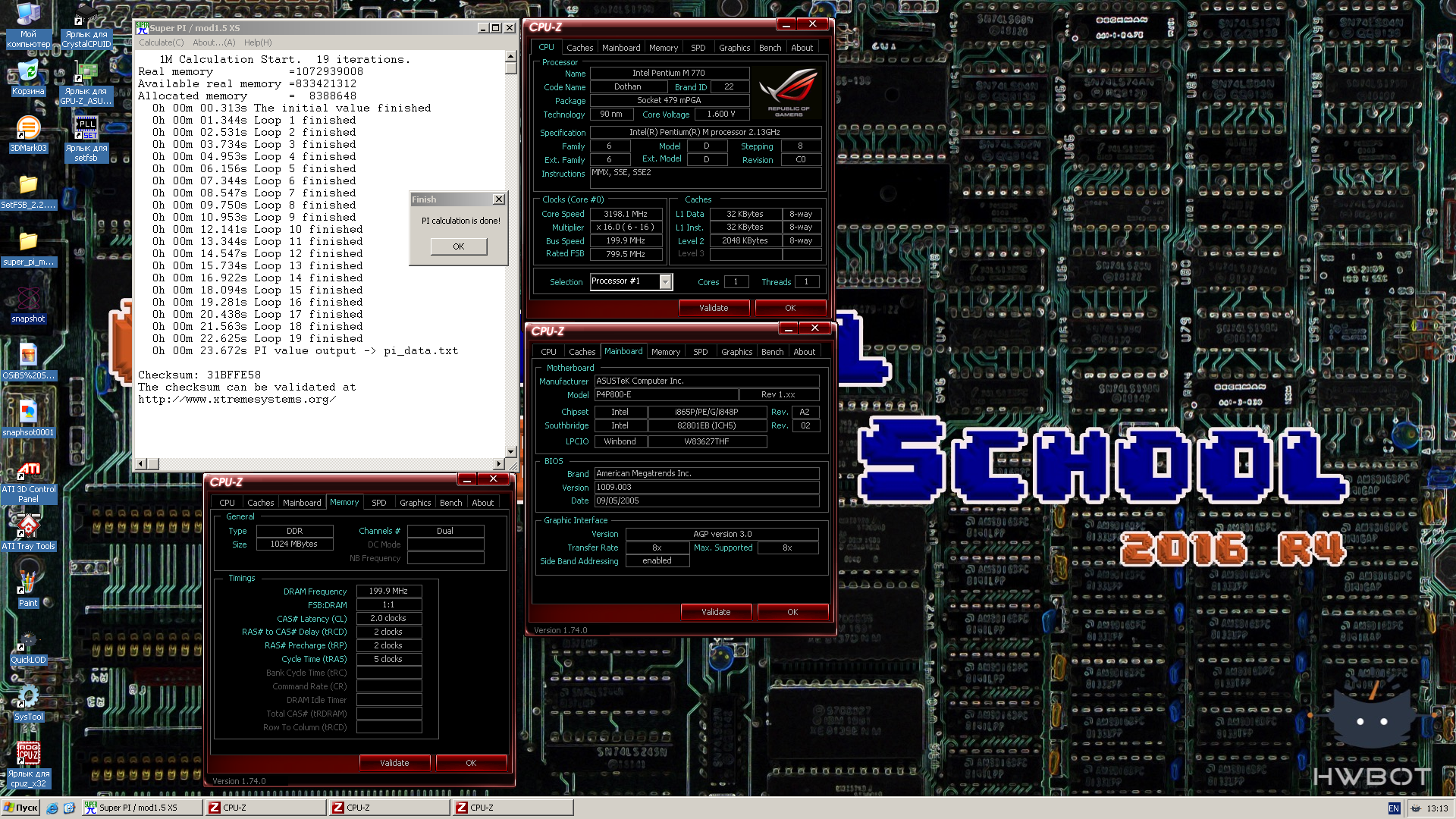Open the Start (Пуск) menu
1456x819 pixels.
tap(20, 808)
